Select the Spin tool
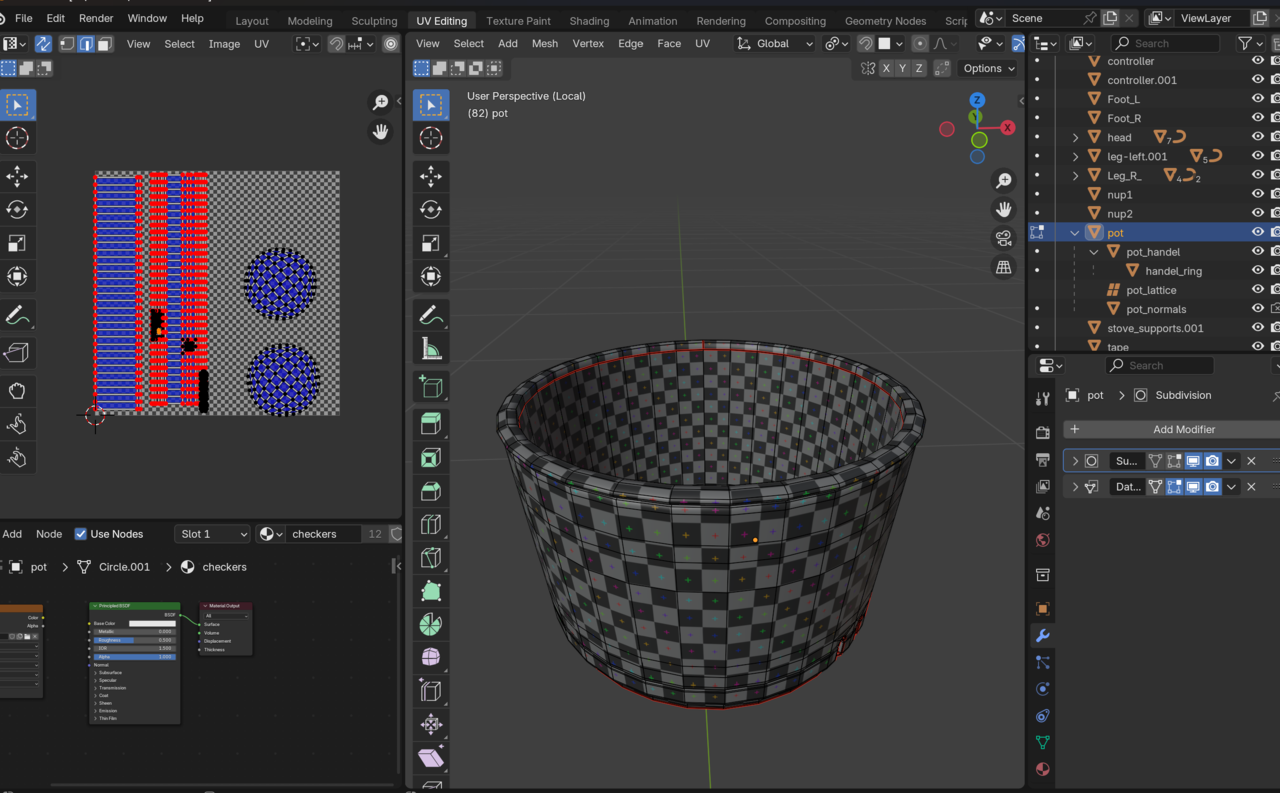Image resolution: width=1280 pixels, height=793 pixels. point(431,624)
